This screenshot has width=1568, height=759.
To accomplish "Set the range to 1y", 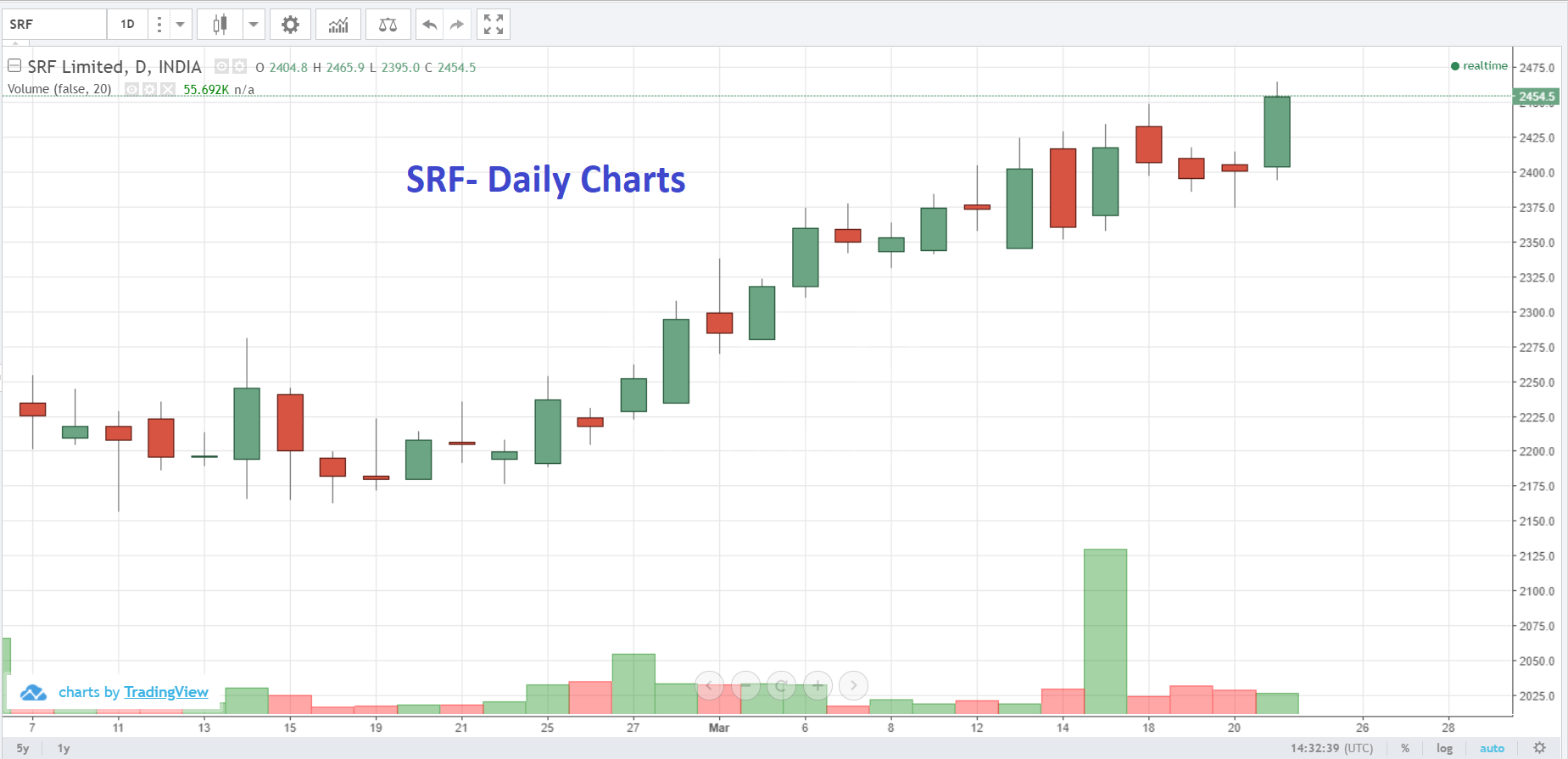I will click(x=64, y=748).
